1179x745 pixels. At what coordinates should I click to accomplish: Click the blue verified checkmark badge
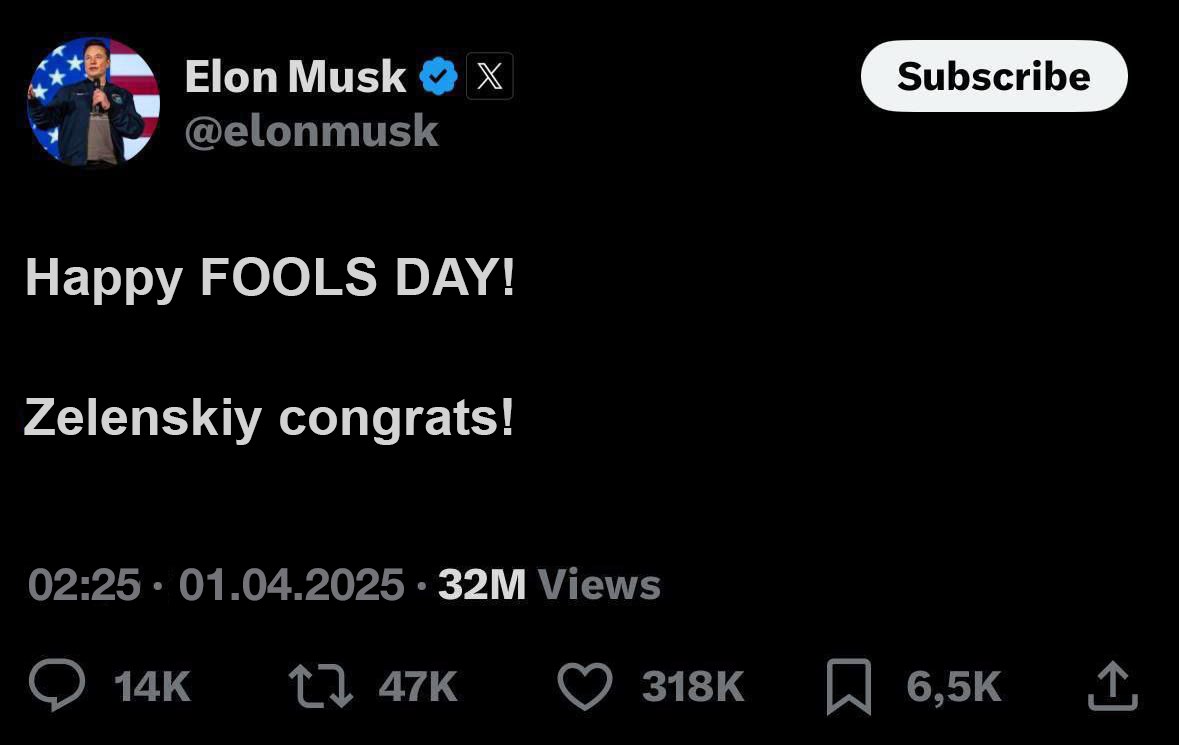pos(438,76)
